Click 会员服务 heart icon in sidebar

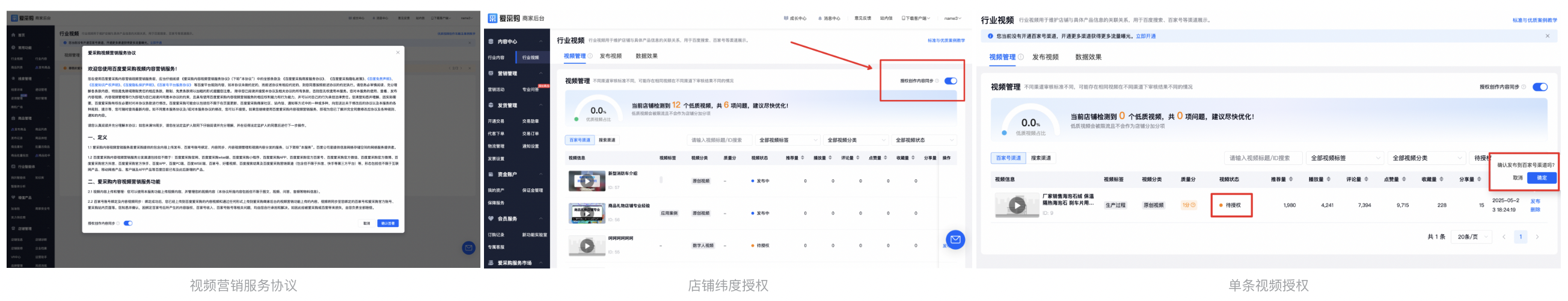[x=491, y=219]
